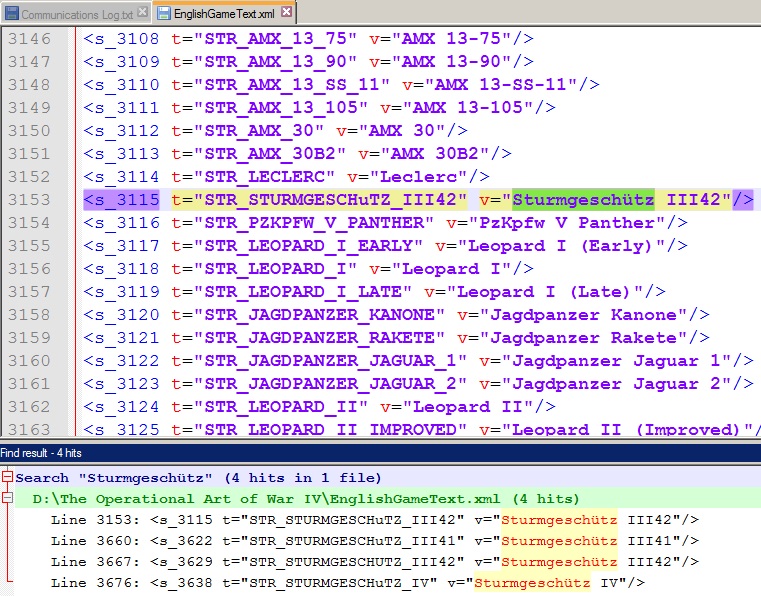
Task: Click the save icon on Communications Log tab
Action: 12,14
